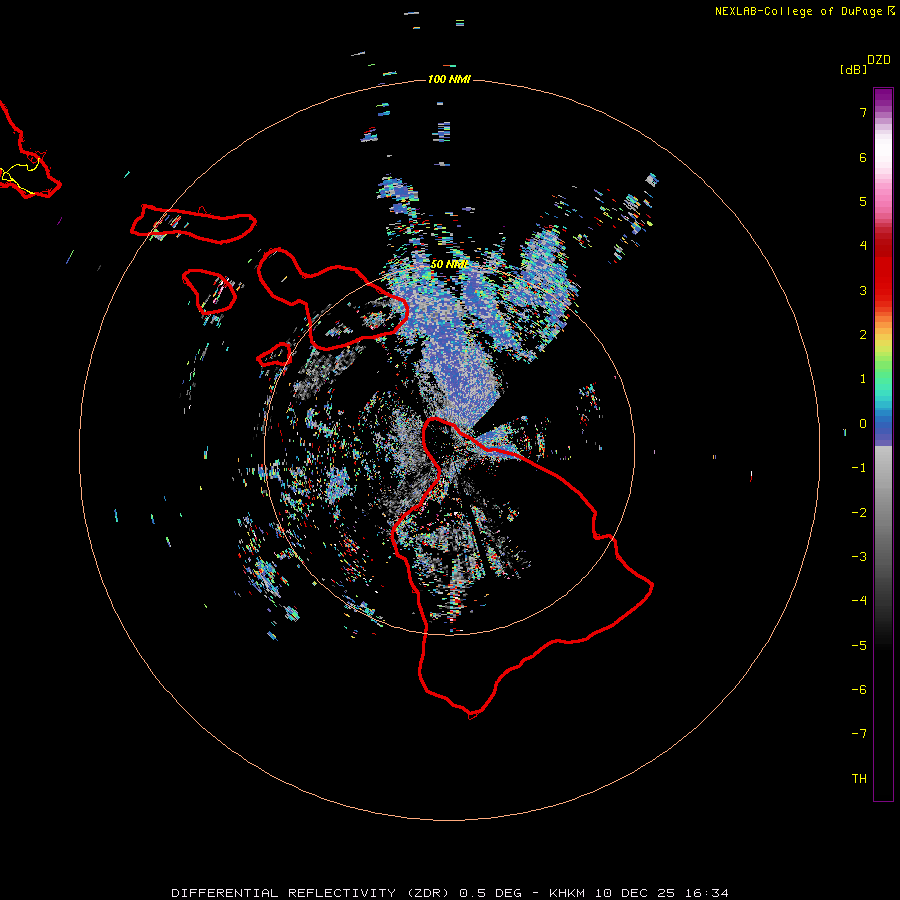This screenshot has height=900, width=900.
Task: Click the TH threshold label on scale
Action: tap(859, 779)
